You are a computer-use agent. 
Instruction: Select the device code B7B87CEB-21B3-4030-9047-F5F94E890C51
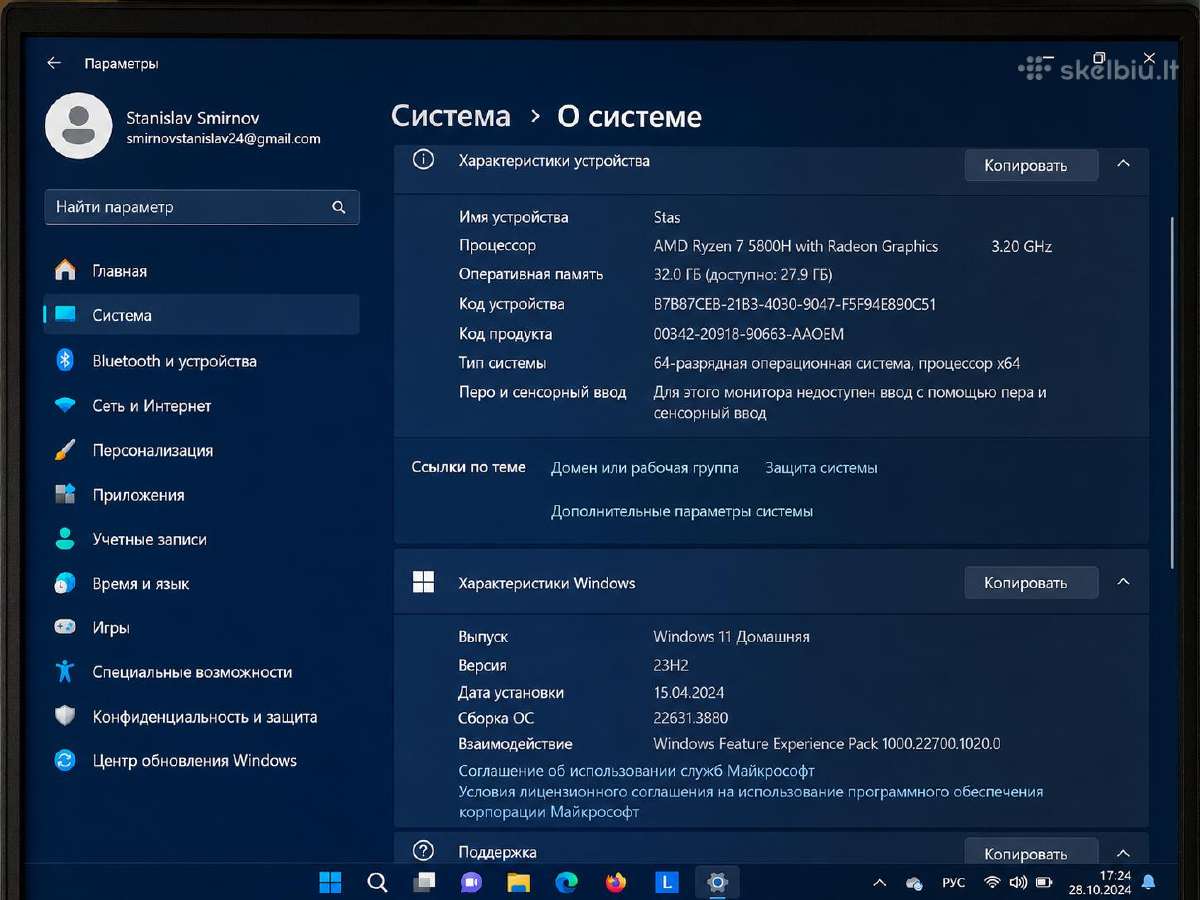tap(795, 304)
